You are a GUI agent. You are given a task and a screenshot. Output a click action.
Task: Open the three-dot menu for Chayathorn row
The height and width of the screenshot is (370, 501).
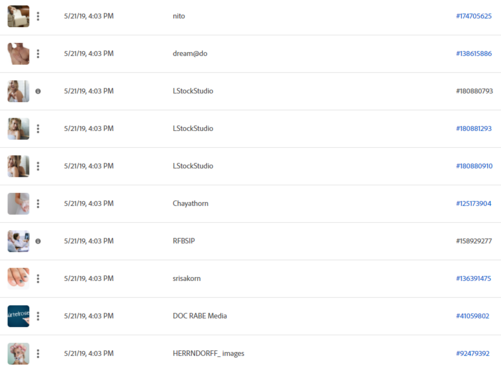tap(38, 204)
